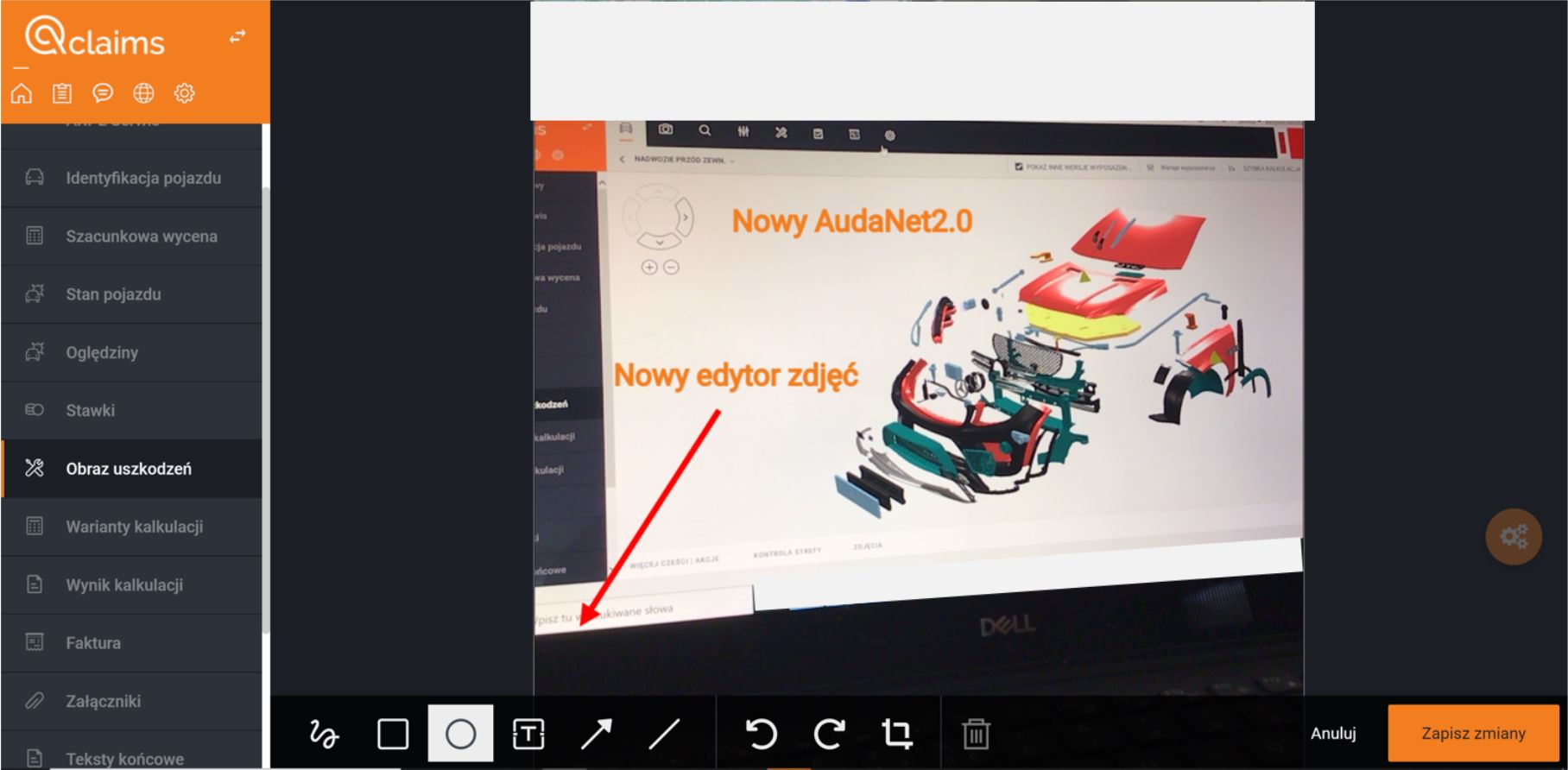
Task: Open Identyfikacja pojazdu section
Action: tap(131, 178)
